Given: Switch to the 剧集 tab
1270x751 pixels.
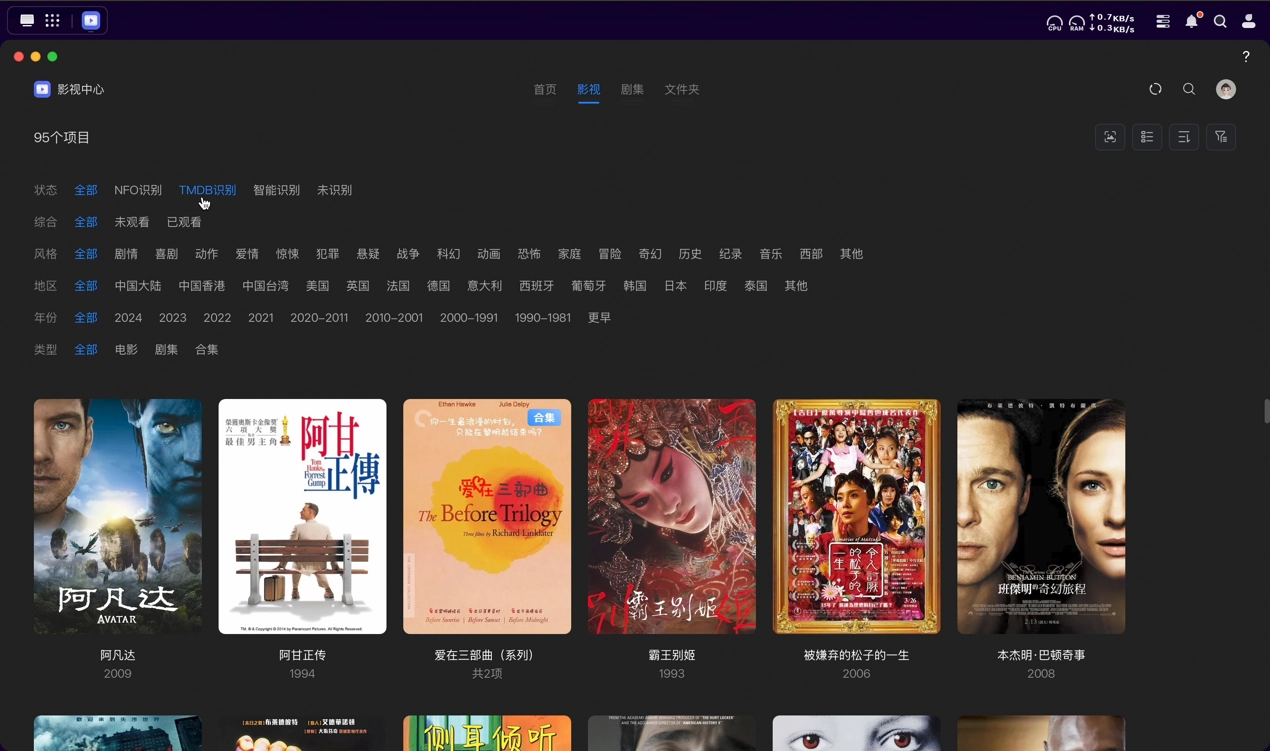Looking at the screenshot, I should click(x=632, y=89).
